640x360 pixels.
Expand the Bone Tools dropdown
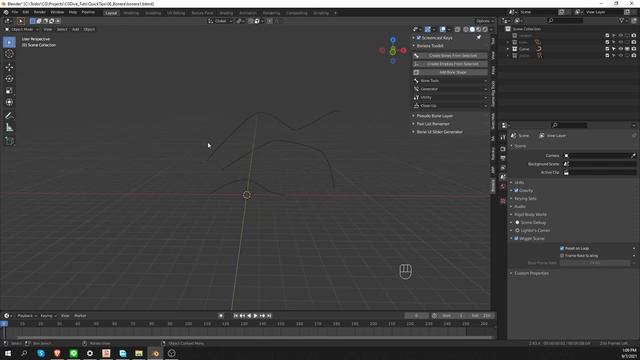pyautogui.click(x=450, y=81)
